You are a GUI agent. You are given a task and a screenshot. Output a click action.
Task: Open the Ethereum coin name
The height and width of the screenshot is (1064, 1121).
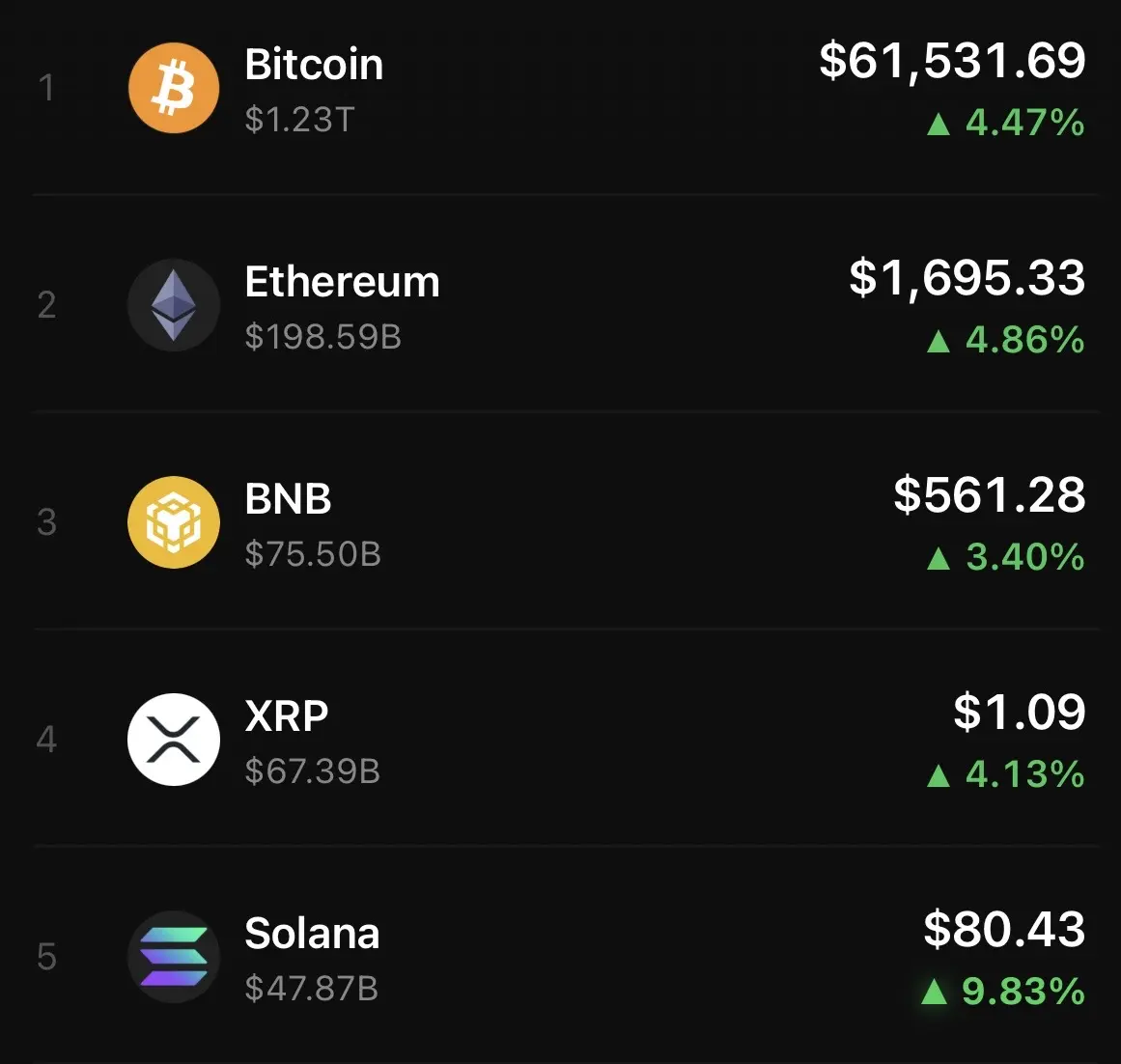coord(342,282)
